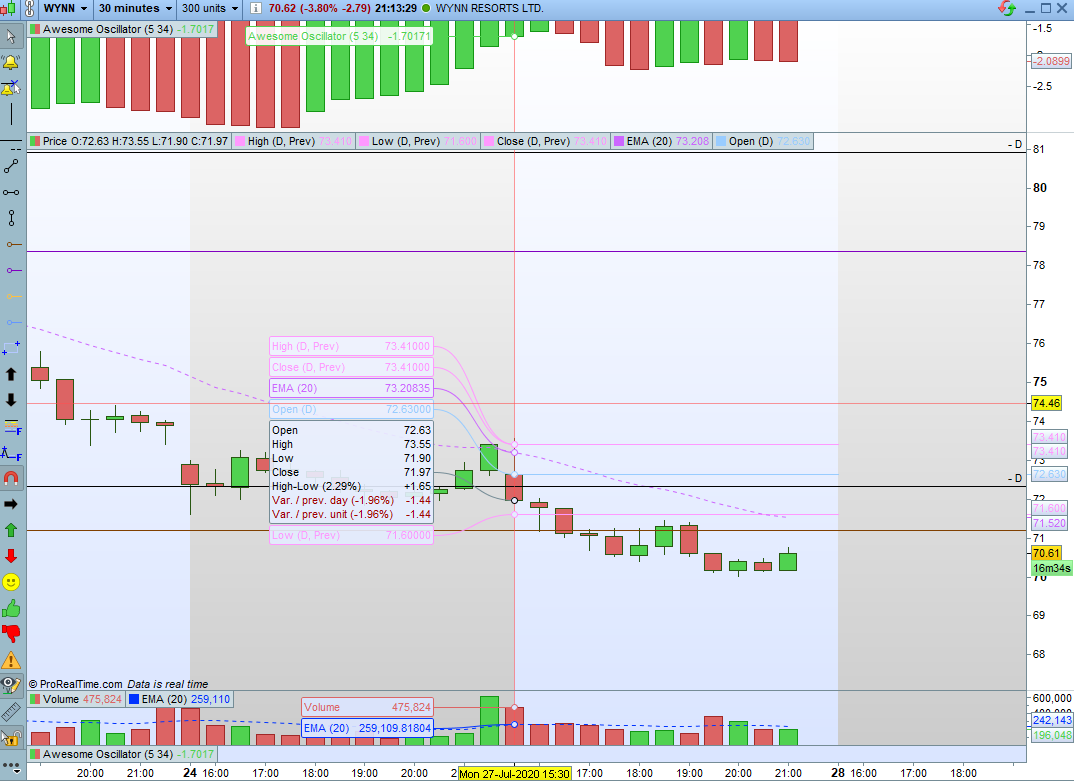Select the horizontal segment drawing tool
Image resolution: width=1074 pixels, height=781 pixels.
pyautogui.click(x=11, y=193)
